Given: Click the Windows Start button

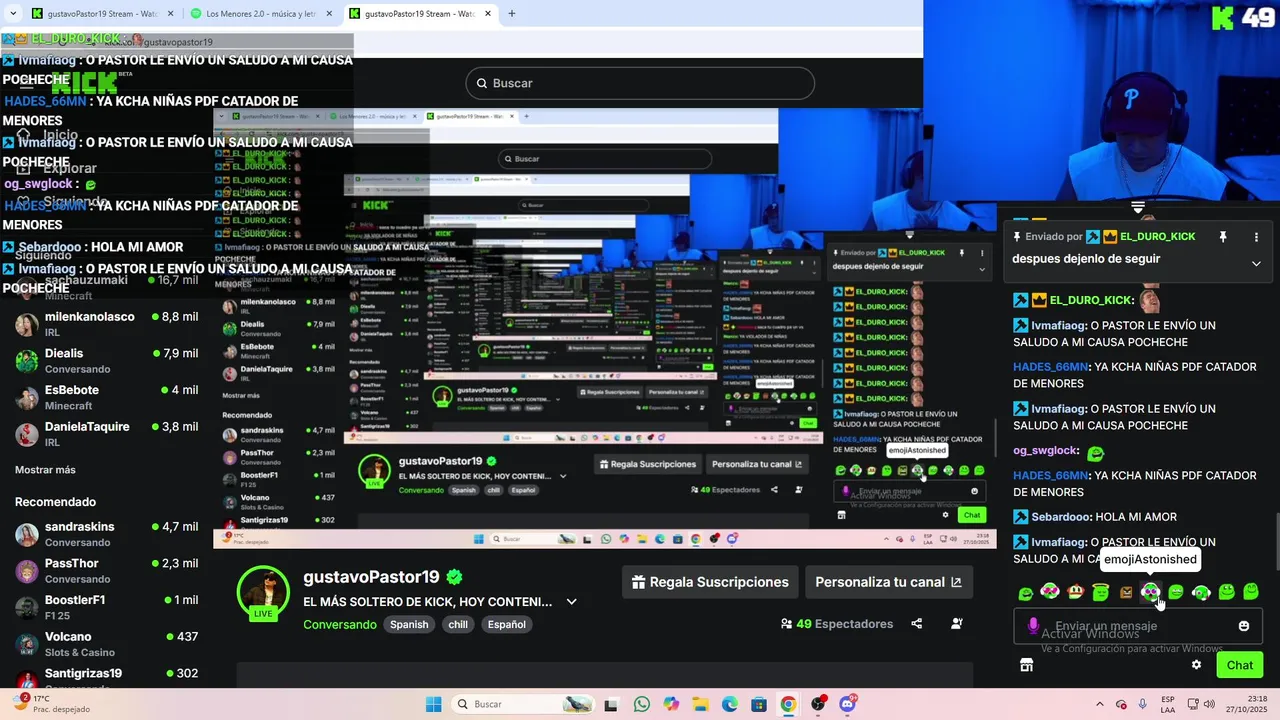Looking at the screenshot, I should (x=433, y=704).
